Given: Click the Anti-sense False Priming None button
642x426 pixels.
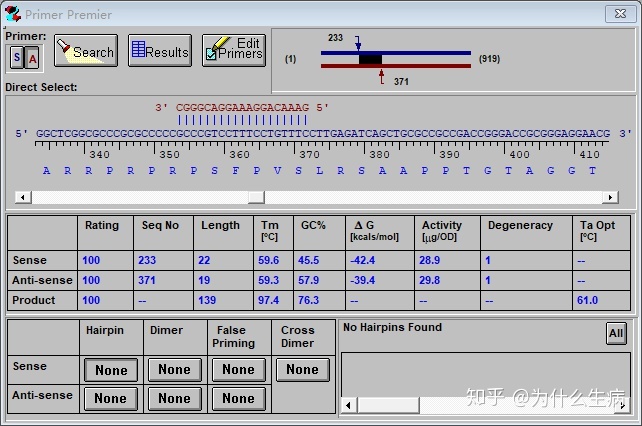Looking at the screenshot, I should (x=239, y=399).
